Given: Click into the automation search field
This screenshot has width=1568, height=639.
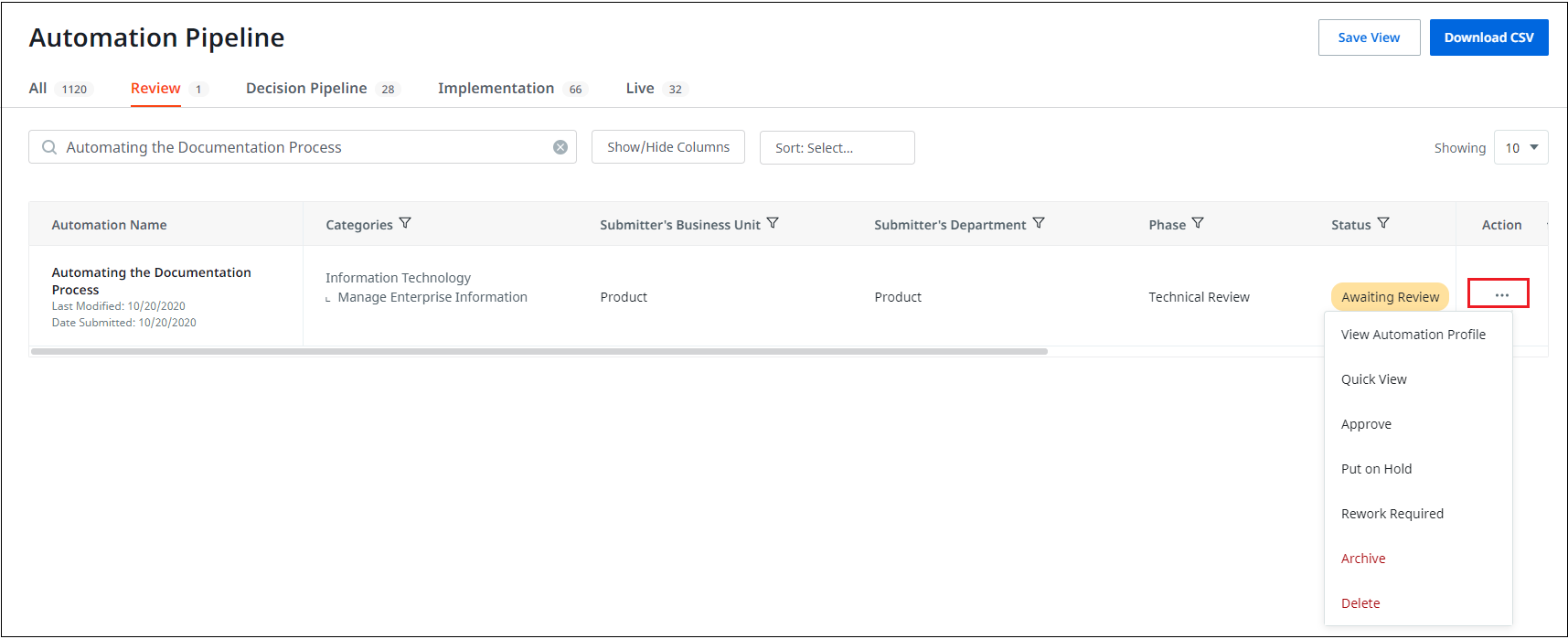Looking at the screenshot, I should coord(302,147).
